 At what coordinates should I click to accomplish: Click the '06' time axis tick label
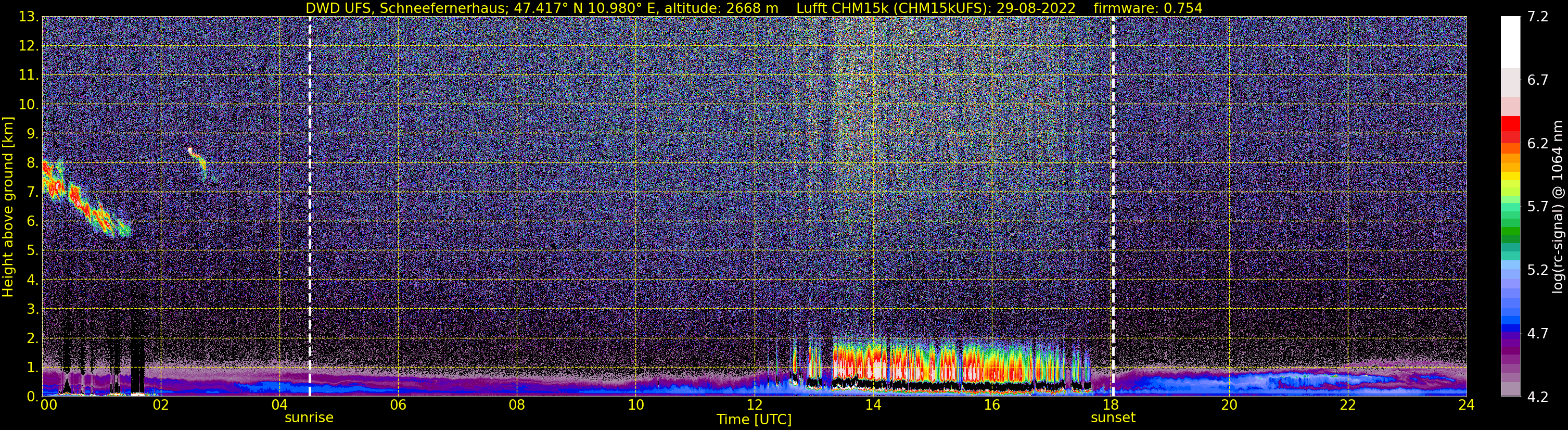398,405
